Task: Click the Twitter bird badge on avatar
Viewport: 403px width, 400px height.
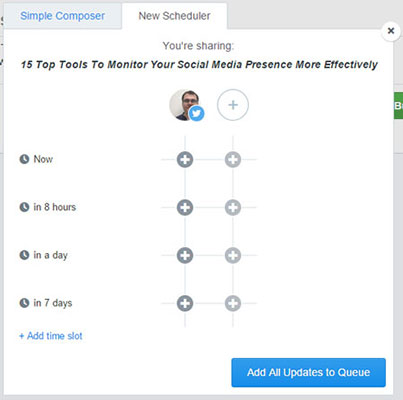Action: click(196, 114)
